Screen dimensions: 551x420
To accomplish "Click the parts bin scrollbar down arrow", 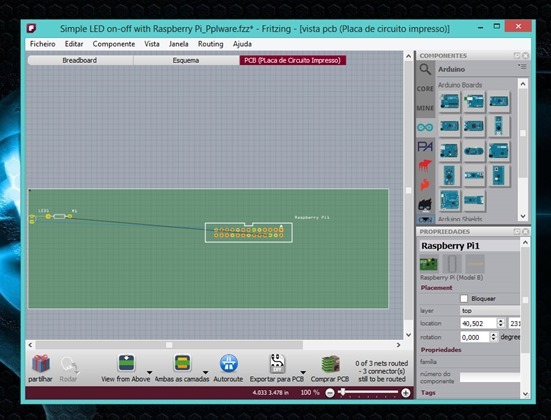I will pyautogui.click(x=523, y=216).
